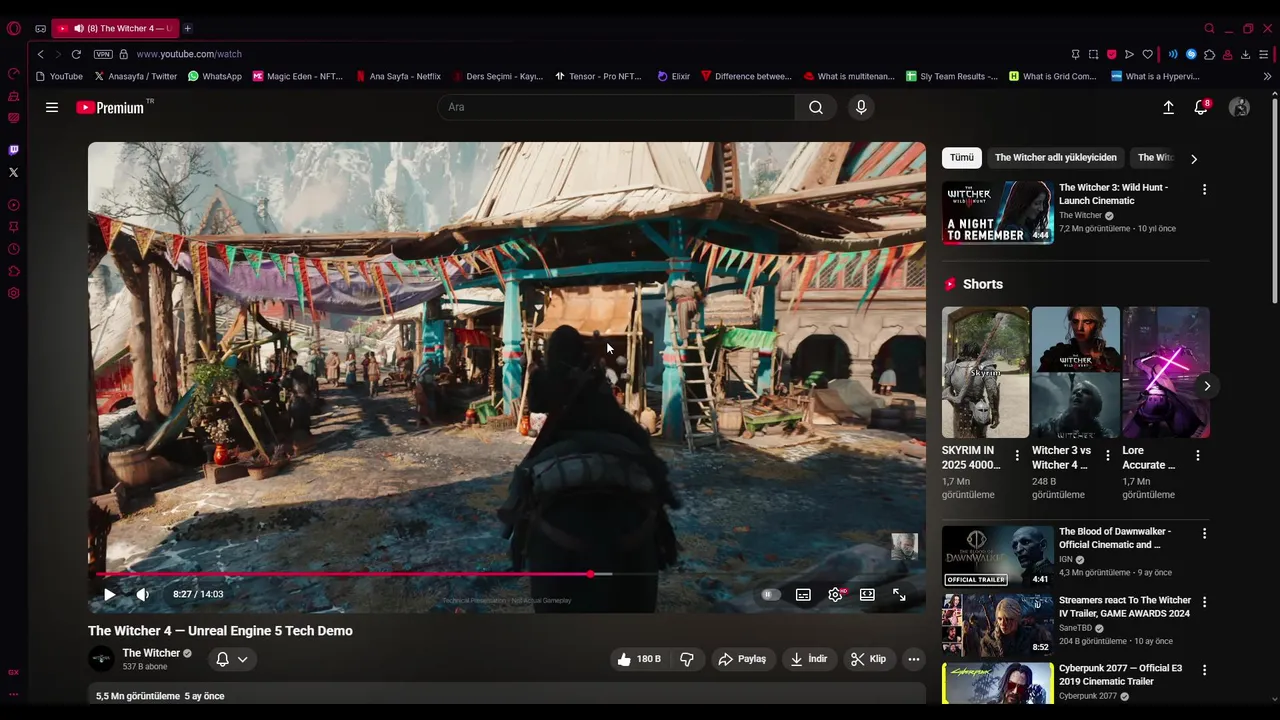
Task: Click the magnifier search button
Action: 816,107
